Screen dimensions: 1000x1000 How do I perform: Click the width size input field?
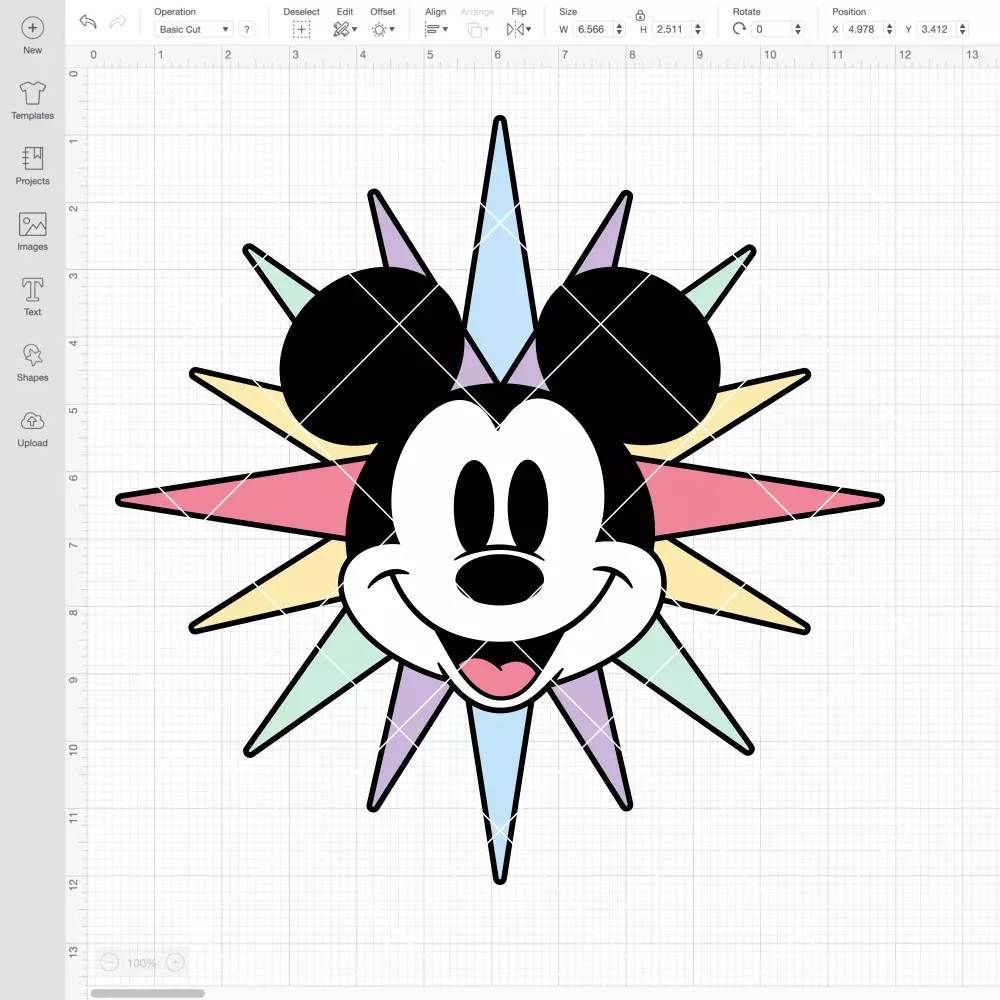click(592, 29)
